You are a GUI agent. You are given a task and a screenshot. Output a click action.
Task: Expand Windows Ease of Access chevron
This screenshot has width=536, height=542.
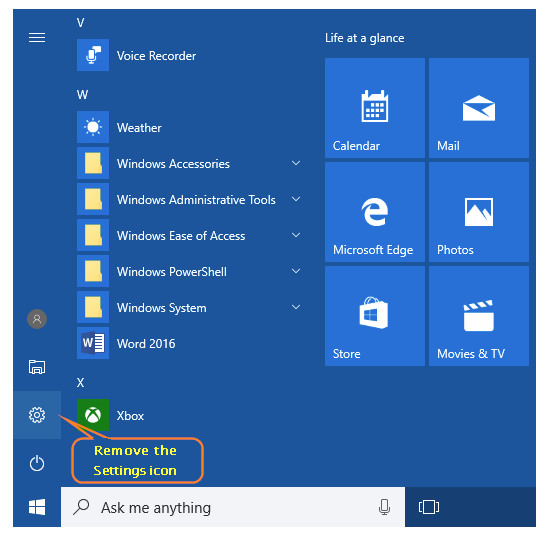[x=296, y=235]
